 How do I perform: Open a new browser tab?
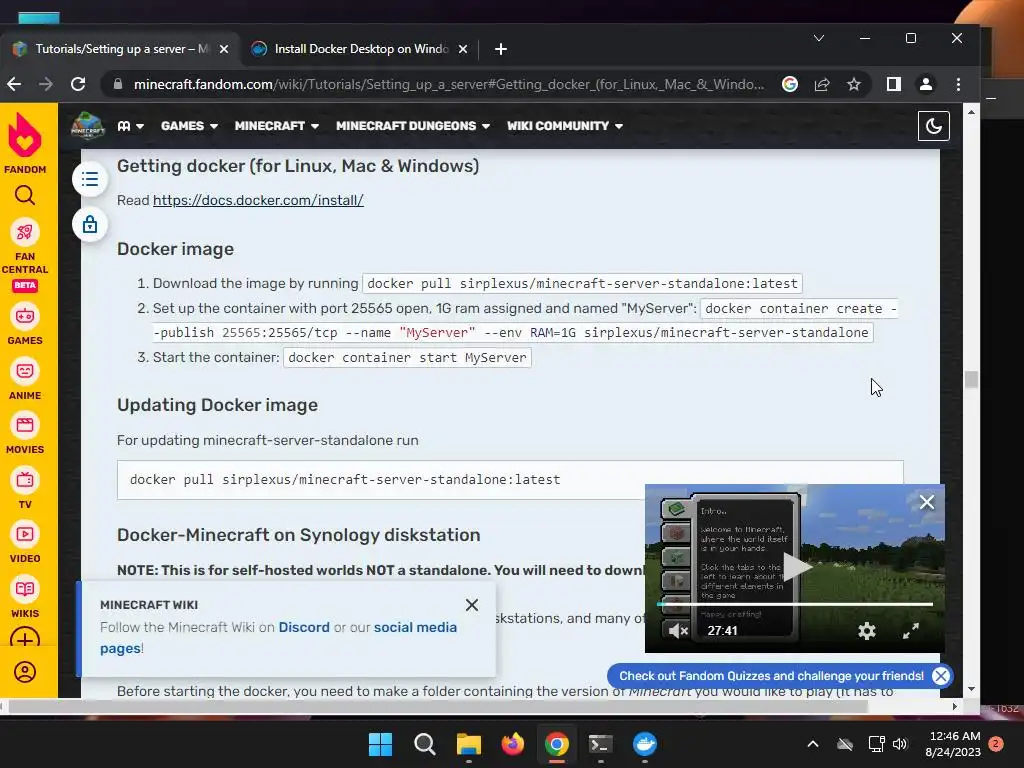click(x=501, y=49)
